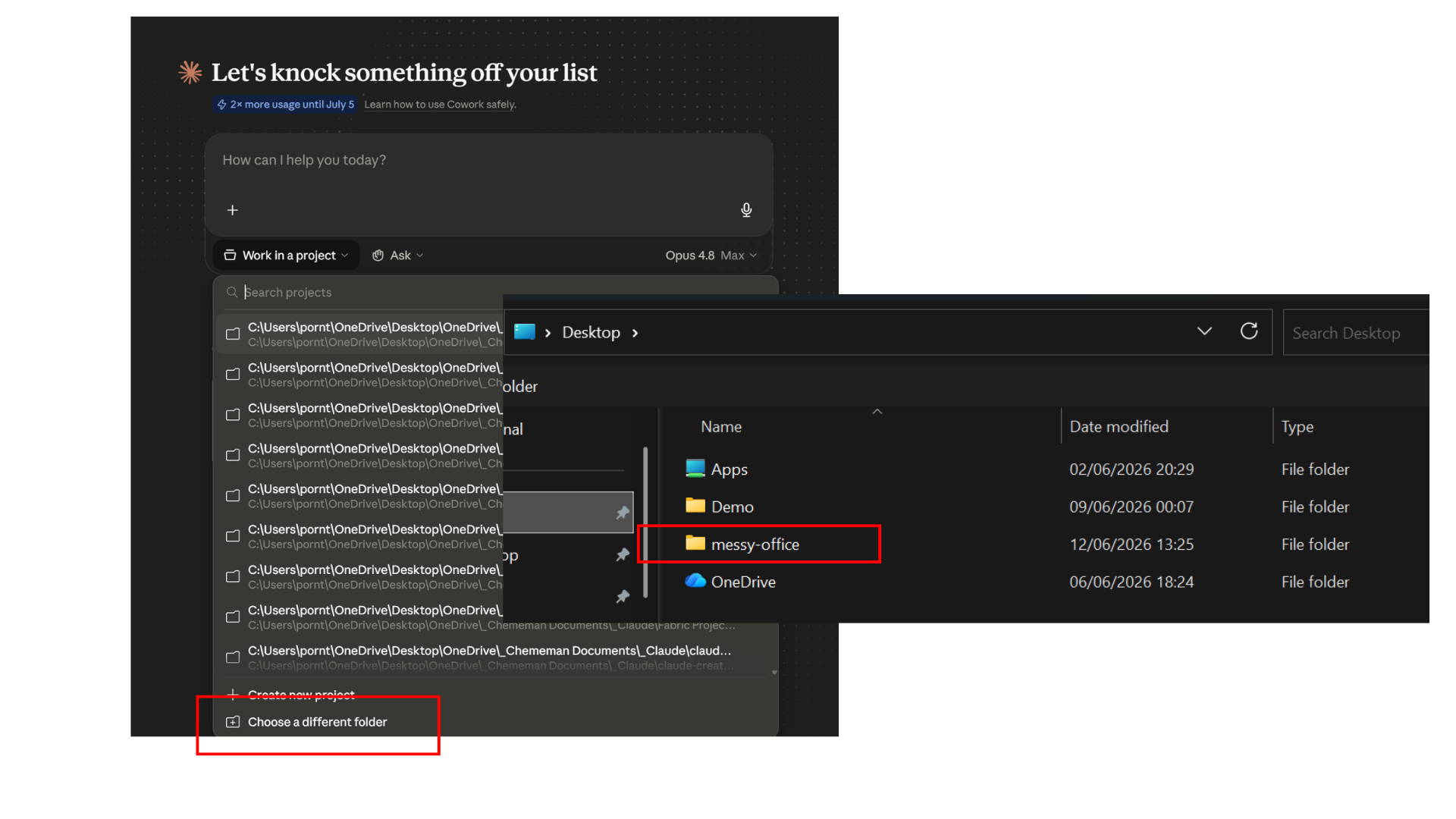Open the Ask mode dropdown
Viewport: 1456px width, 819px height.
(398, 256)
